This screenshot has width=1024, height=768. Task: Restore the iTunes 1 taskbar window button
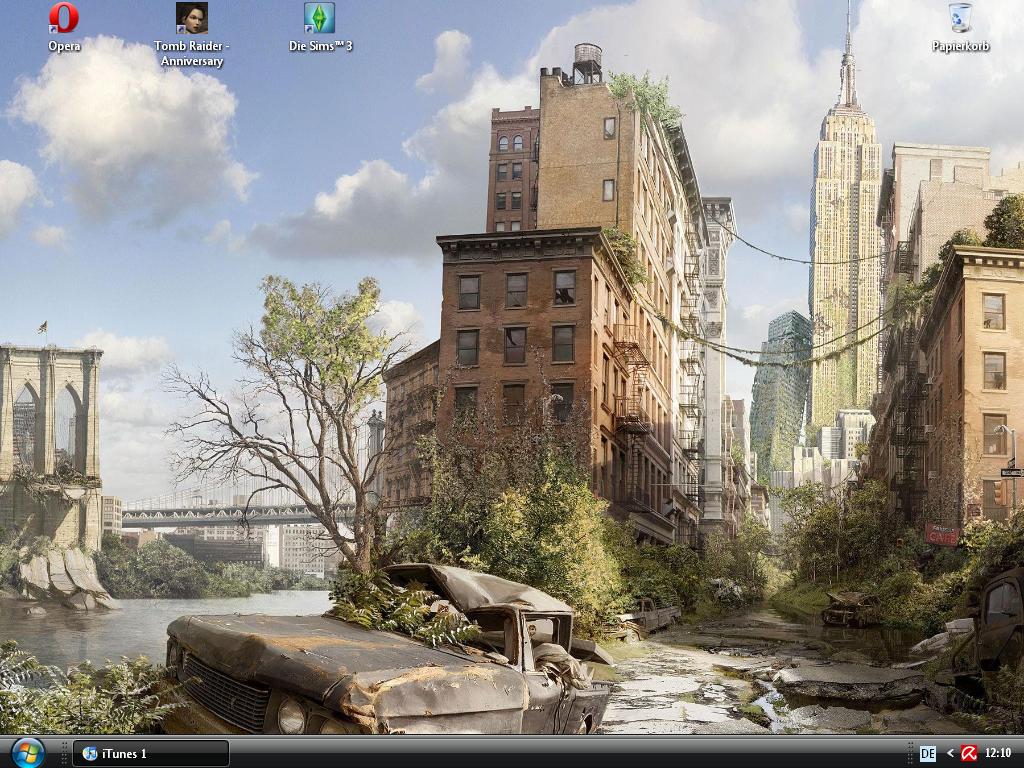tap(150, 753)
